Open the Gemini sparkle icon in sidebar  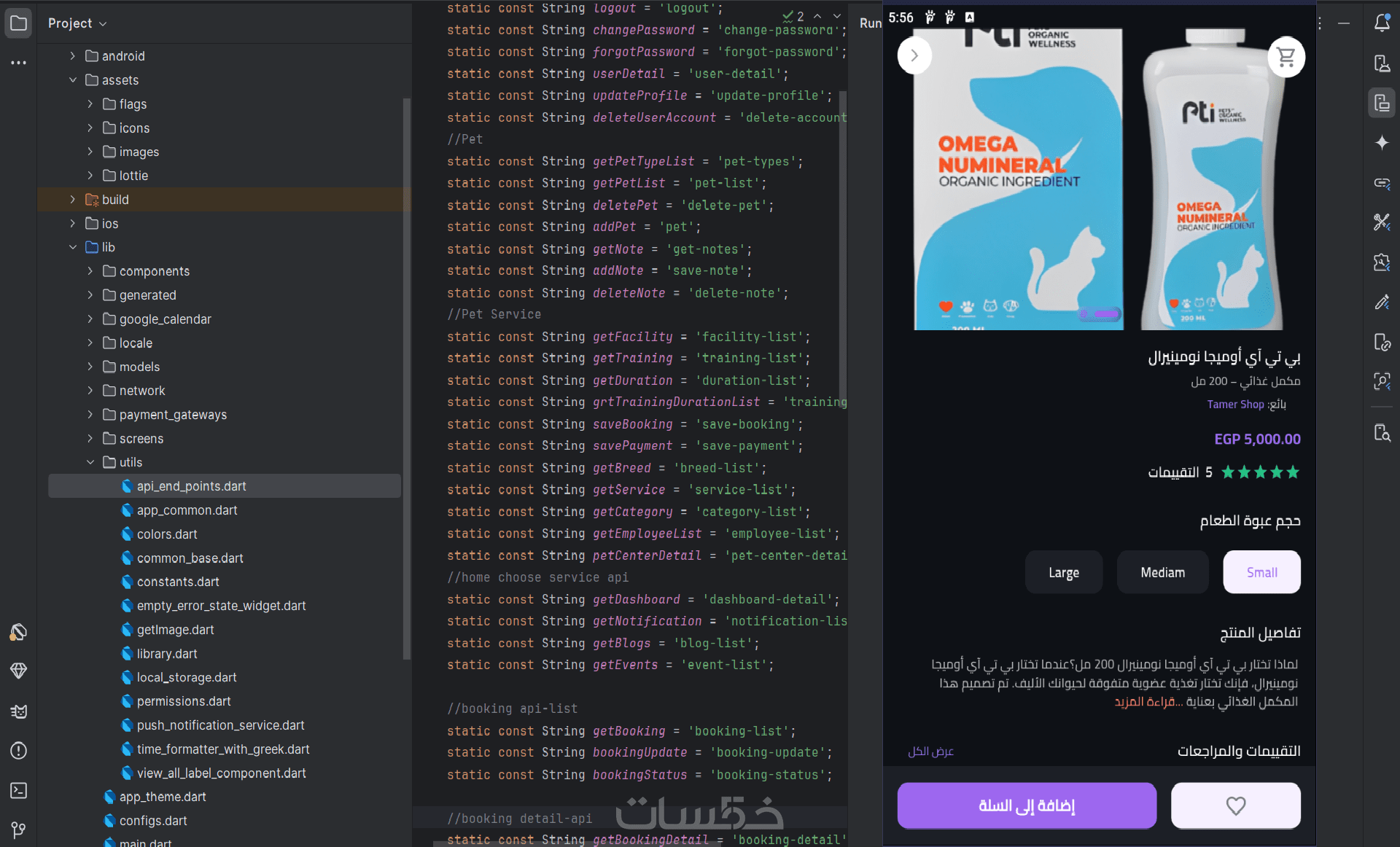pos(1382,143)
